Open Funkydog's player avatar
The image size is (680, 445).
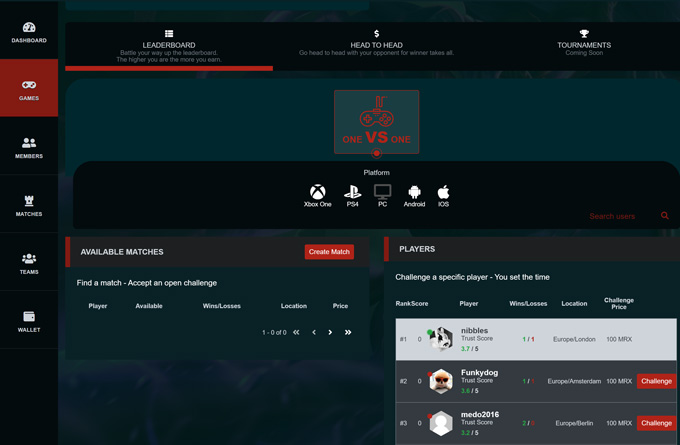coord(441,381)
